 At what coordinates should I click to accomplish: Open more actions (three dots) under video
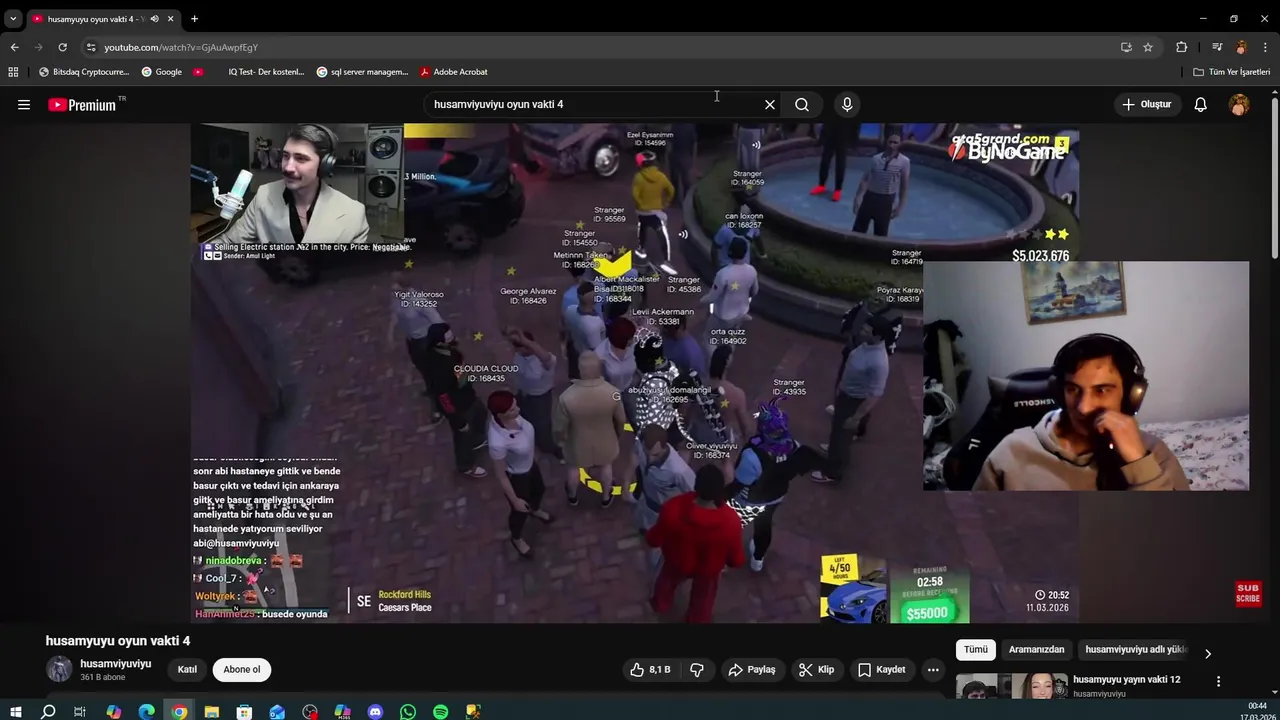pos(933,670)
